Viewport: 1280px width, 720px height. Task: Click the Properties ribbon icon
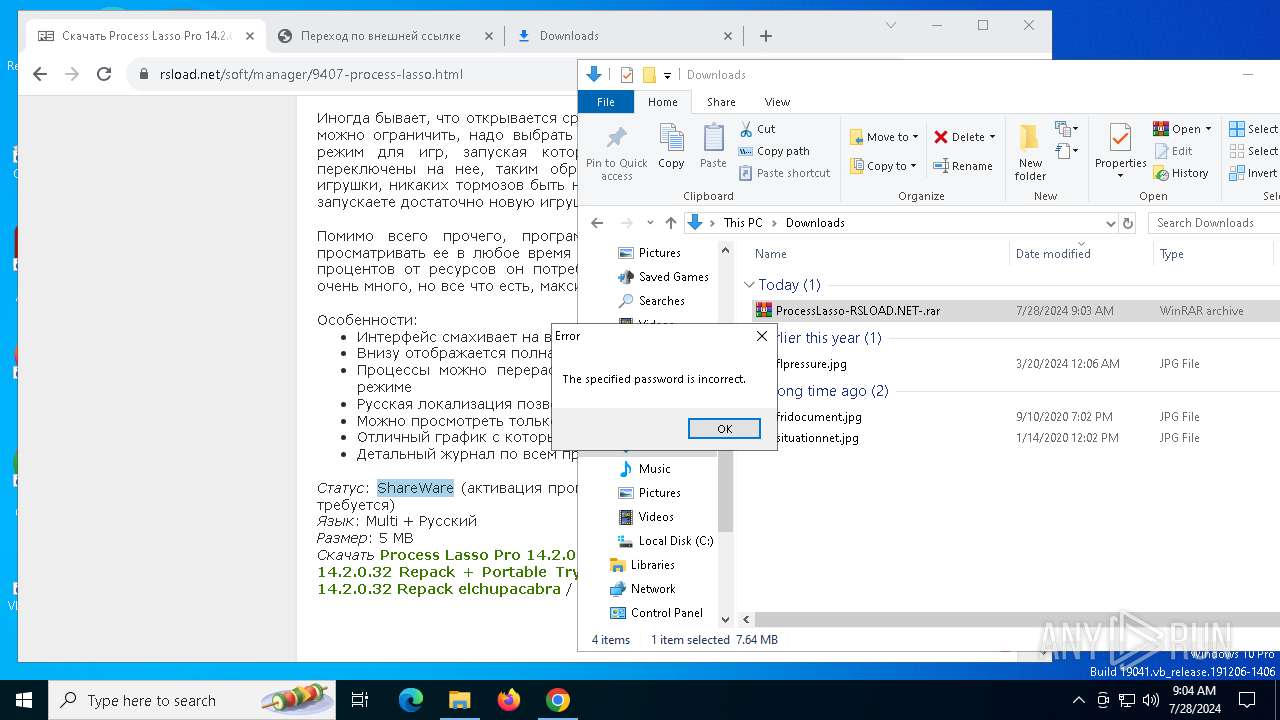tap(1120, 153)
